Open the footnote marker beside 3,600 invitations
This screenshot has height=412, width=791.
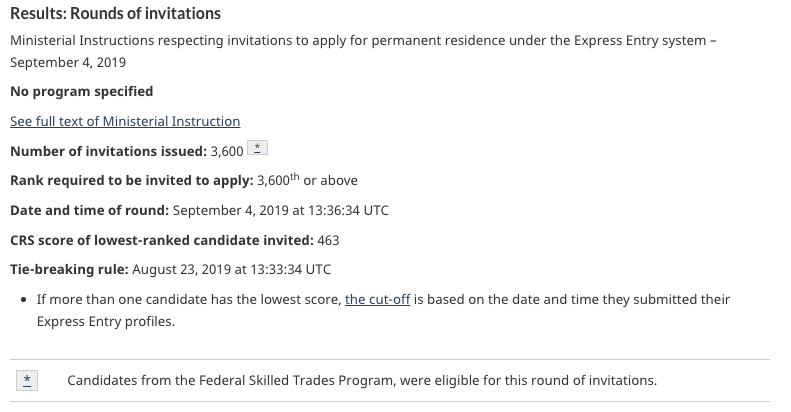(x=257, y=148)
